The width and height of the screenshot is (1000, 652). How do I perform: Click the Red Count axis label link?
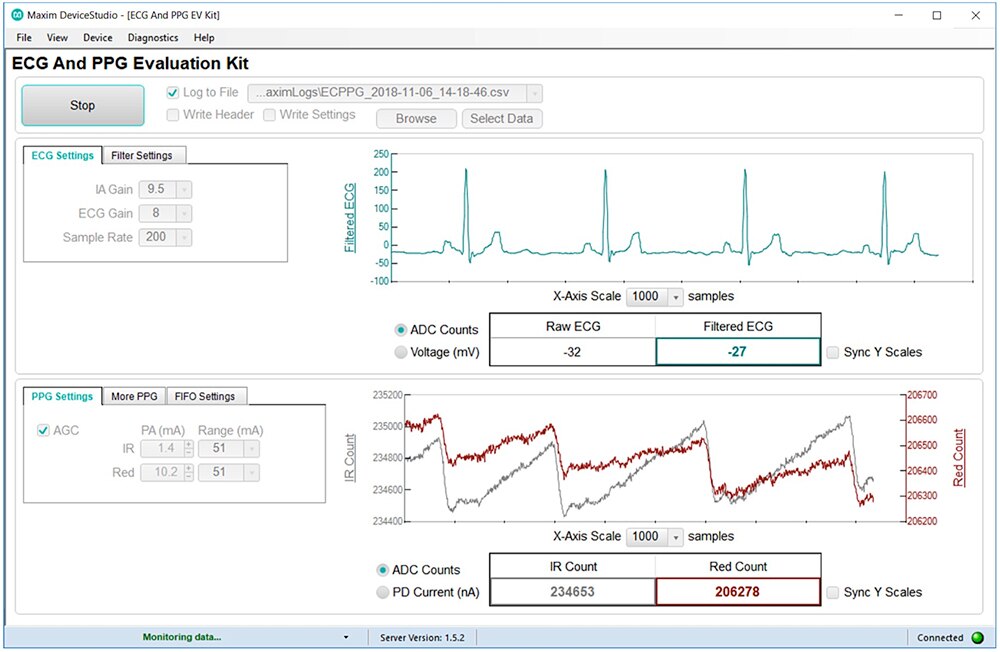coord(959,457)
